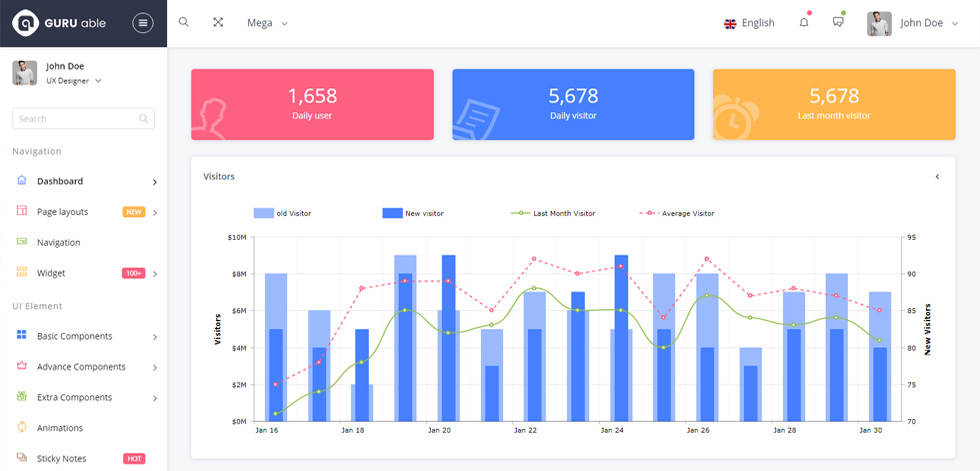The height and width of the screenshot is (471, 980).
Task: Open notifications bell icon
Action: click(x=804, y=22)
